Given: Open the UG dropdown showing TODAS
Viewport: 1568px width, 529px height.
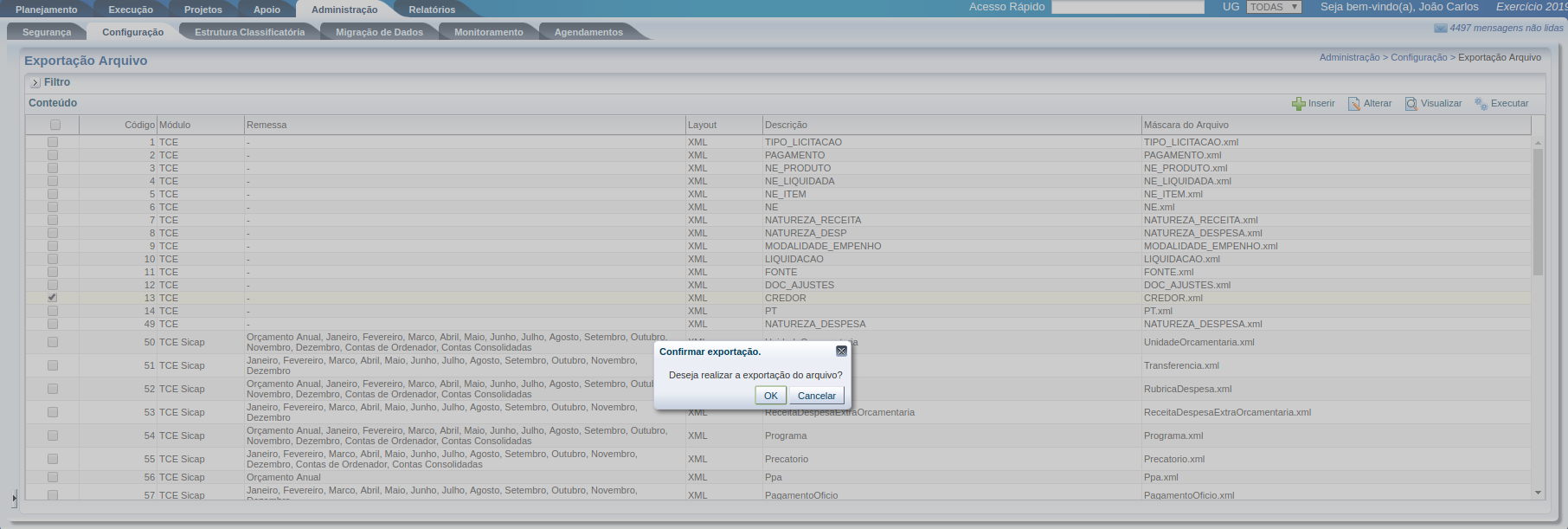Looking at the screenshot, I should click(x=1274, y=7).
